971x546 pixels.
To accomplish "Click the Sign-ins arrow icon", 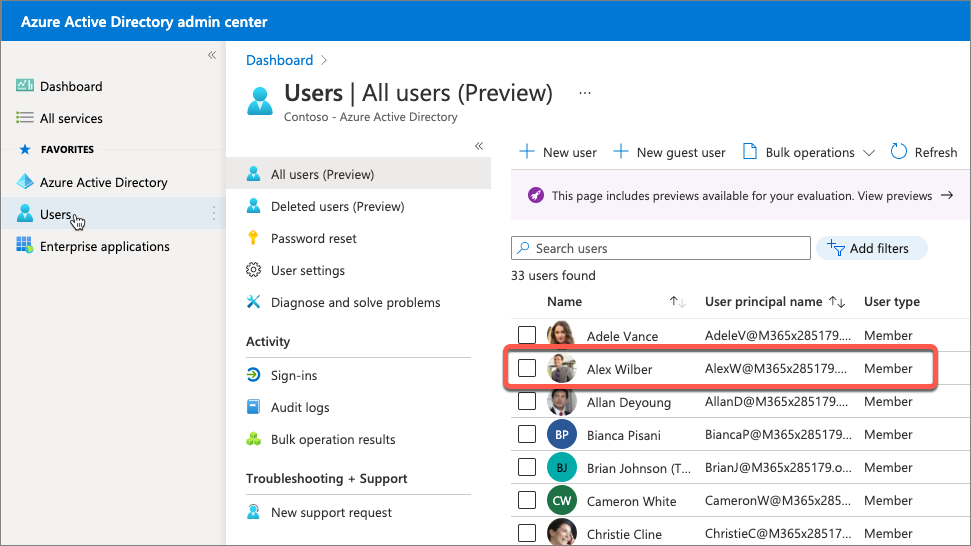I will [x=253, y=375].
